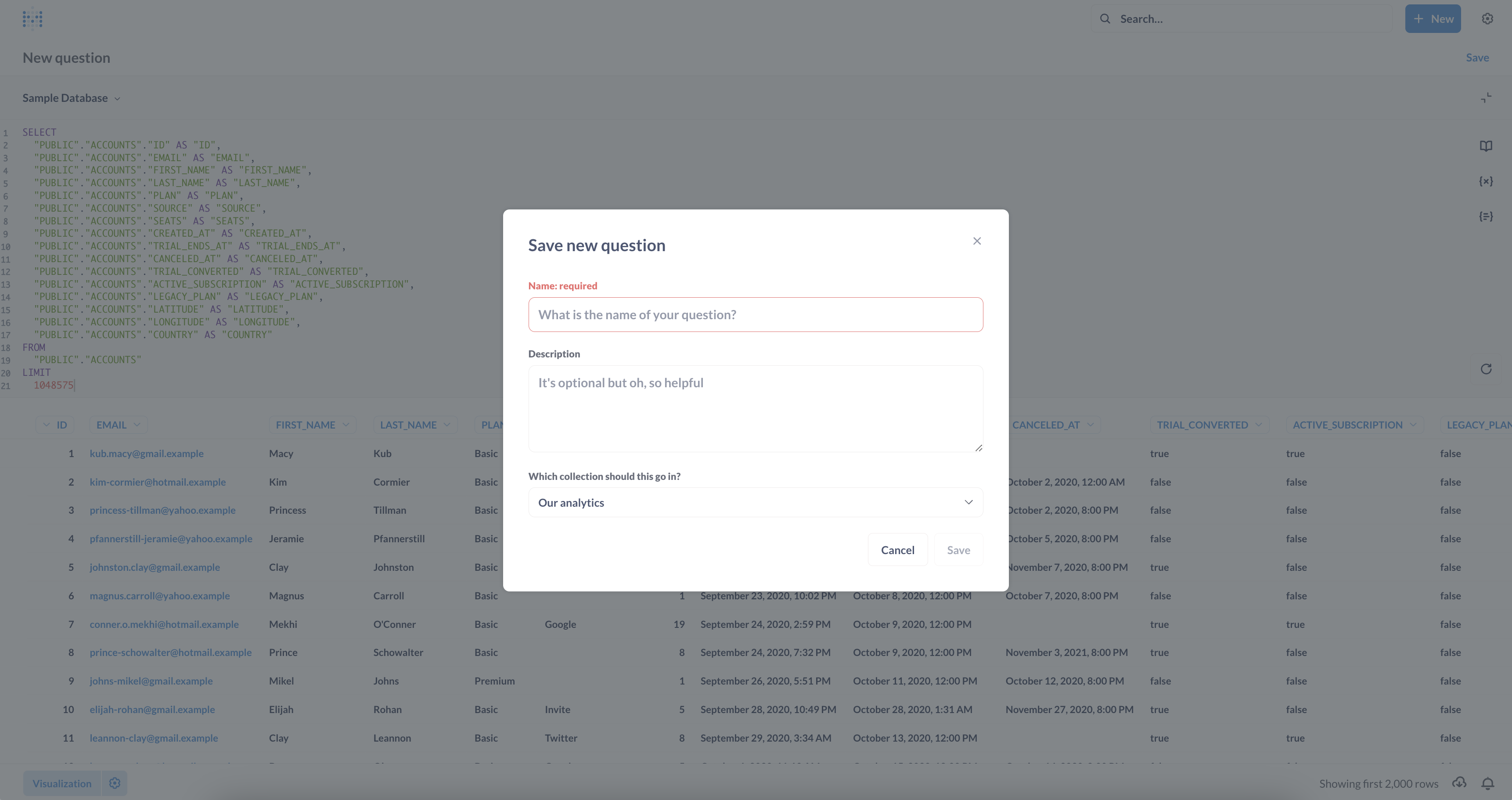The image size is (1512, 800).
Task: Open email kub.macy@gmail.example
Action: pos(147,454)
